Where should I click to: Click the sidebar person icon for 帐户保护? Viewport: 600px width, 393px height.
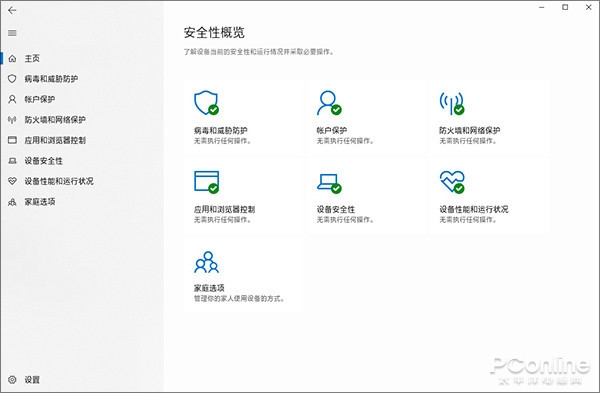(12, 99)
